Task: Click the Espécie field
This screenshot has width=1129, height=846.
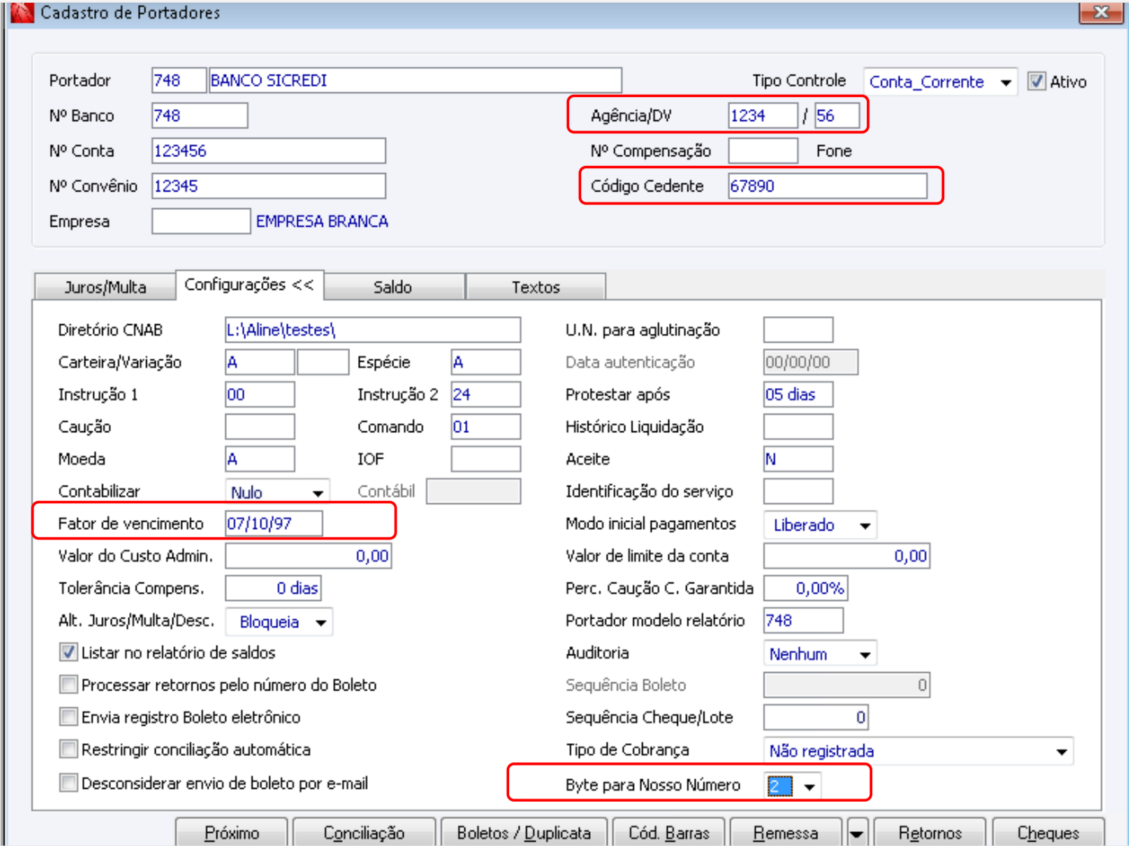Action: pos(485,362)
